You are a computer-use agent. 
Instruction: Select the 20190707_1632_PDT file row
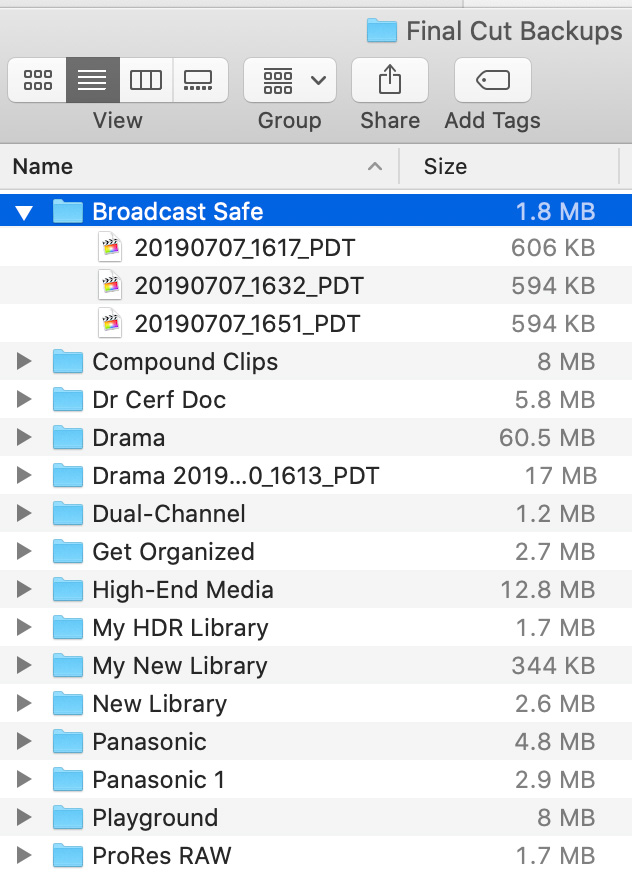[x=316, y=286]
